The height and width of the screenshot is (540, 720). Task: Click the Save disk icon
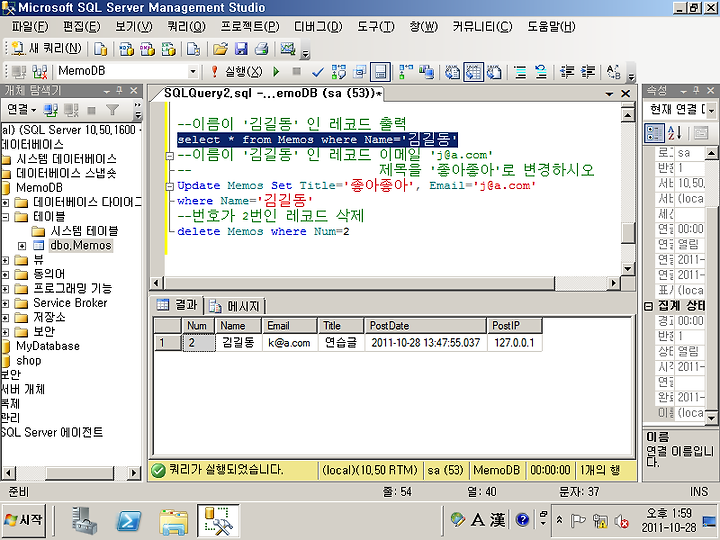(241, 49)
